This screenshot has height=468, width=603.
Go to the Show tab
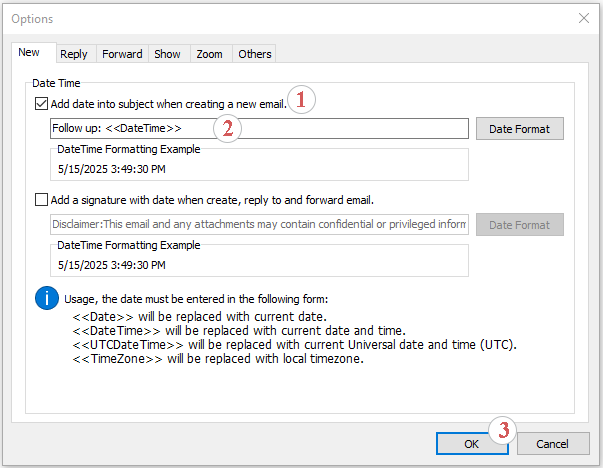pyautogui.click(x=167, y=54)
